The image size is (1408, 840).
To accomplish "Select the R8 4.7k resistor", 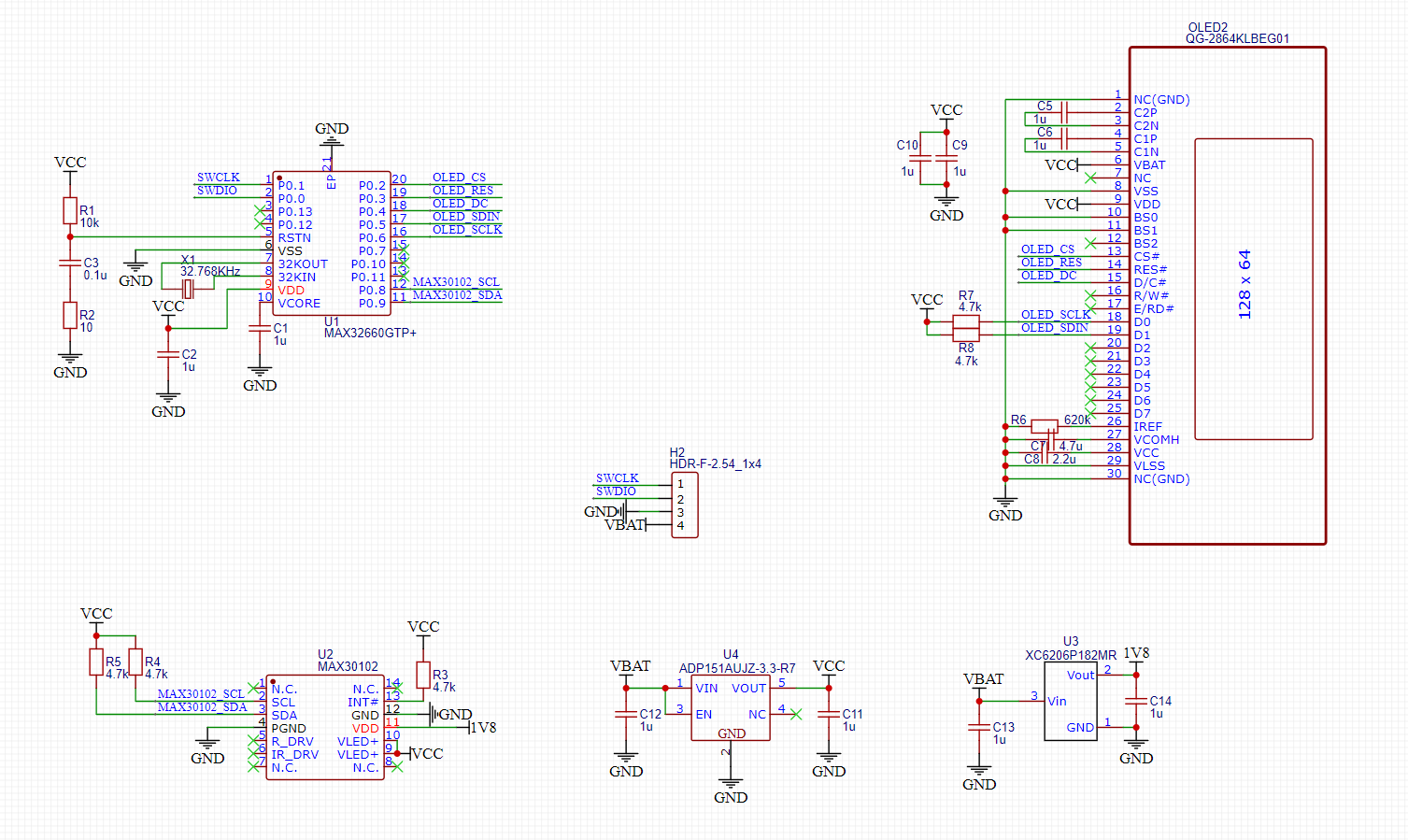I will click(966, 334).
